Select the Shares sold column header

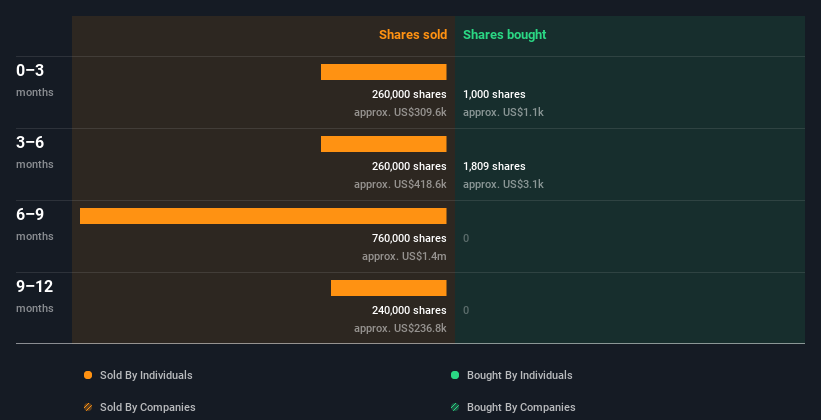tap(412, 35)
